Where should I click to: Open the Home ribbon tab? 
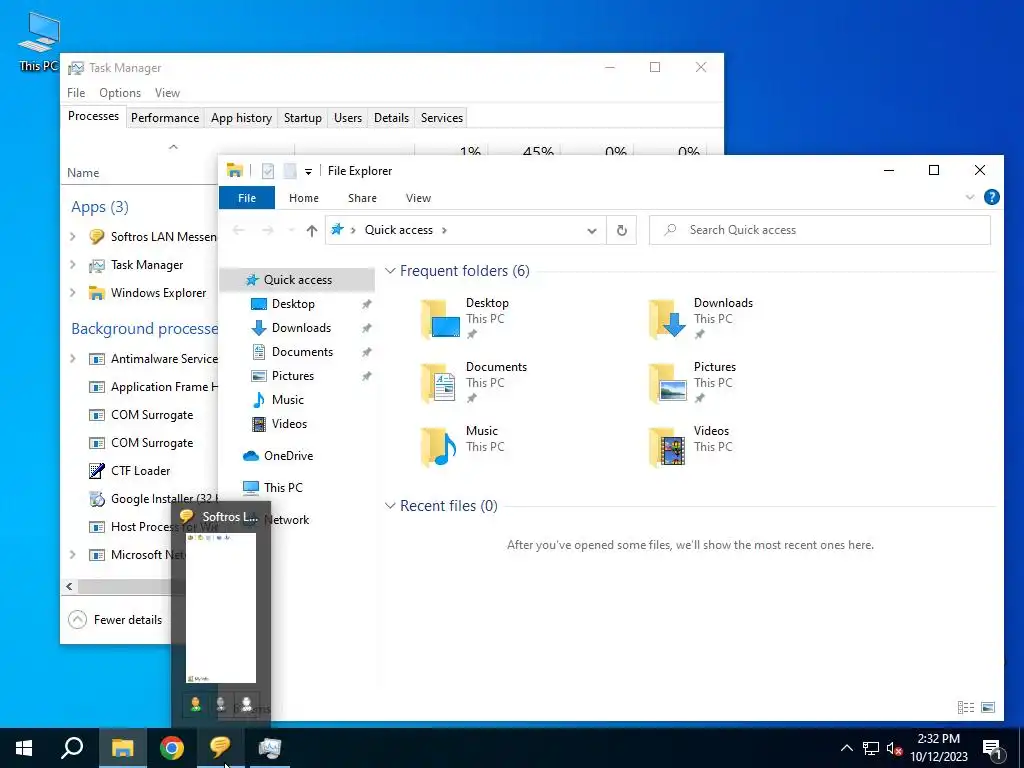[x=304, y=198]
